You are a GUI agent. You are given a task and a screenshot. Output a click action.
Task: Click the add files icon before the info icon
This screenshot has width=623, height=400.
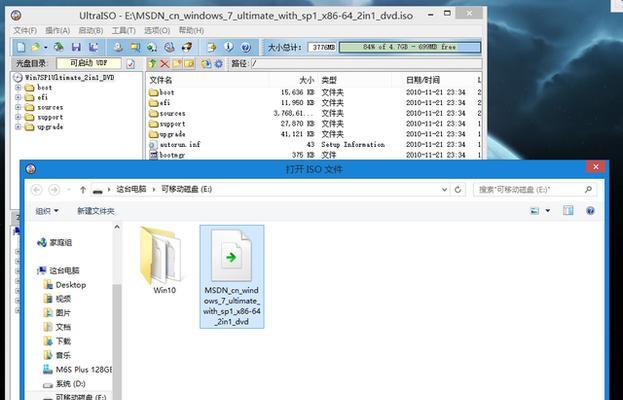(x=211, y=47)
